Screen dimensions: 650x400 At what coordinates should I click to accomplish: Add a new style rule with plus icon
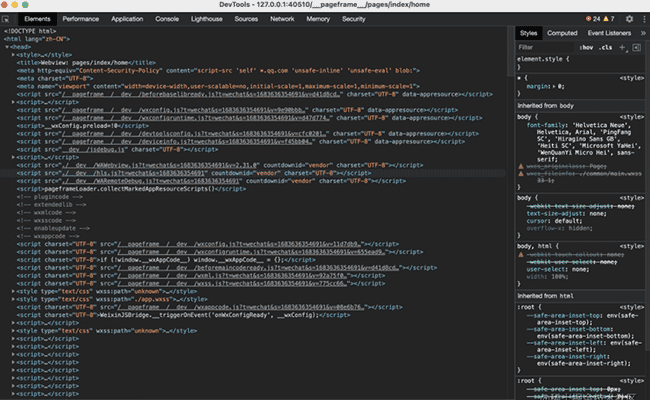pos(622,48)
